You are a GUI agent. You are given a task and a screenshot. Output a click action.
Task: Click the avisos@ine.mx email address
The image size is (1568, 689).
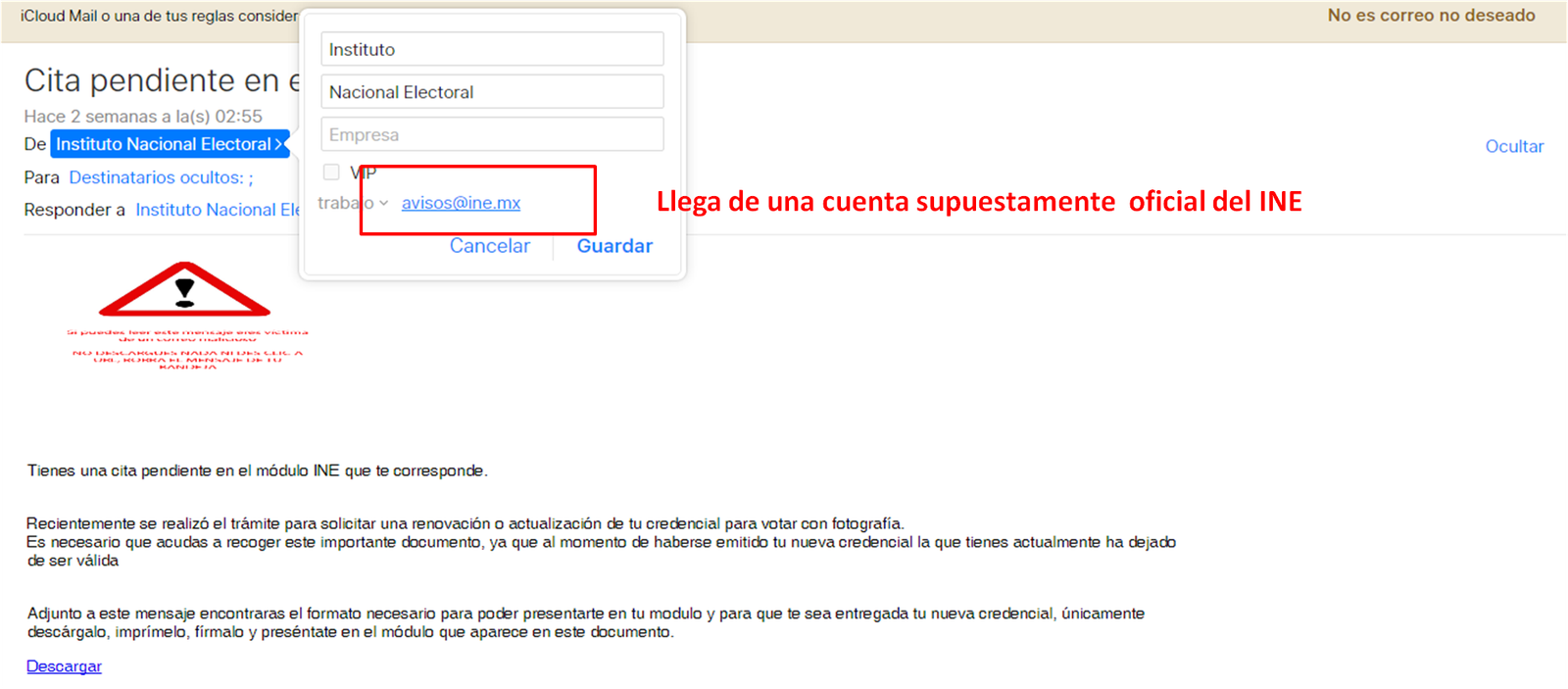(x=461, y=203)
